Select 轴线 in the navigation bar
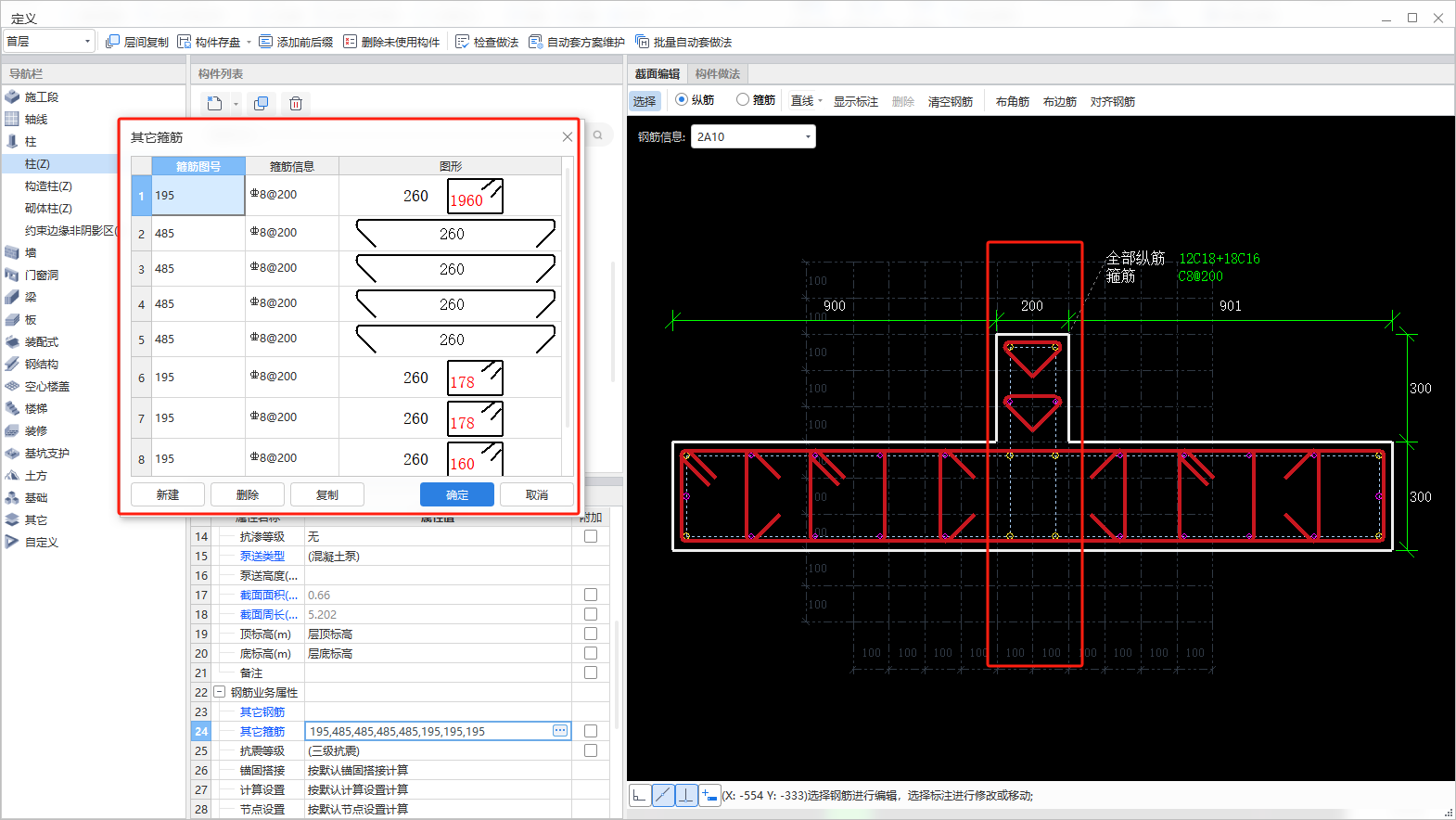 [36, 119]
